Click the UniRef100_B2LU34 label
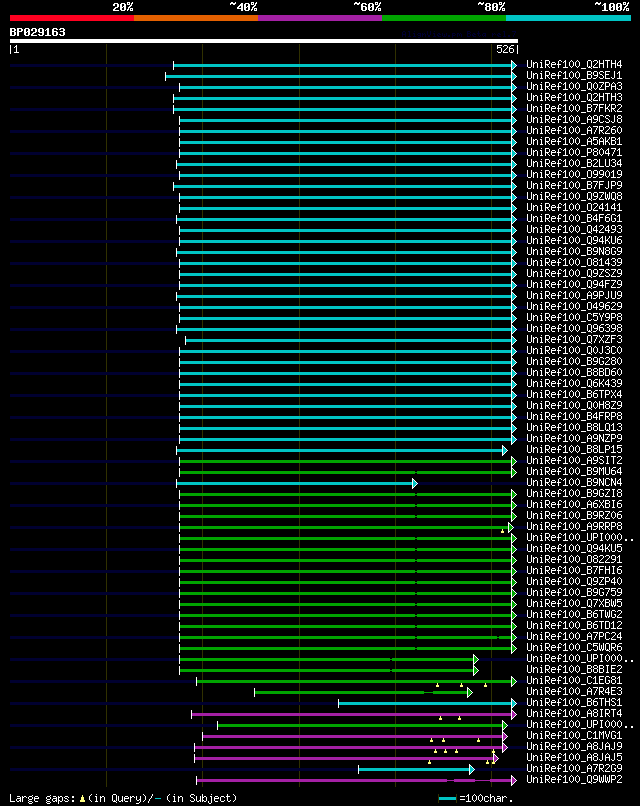Viewport: 640px width, 806px height. click(574, 163)
